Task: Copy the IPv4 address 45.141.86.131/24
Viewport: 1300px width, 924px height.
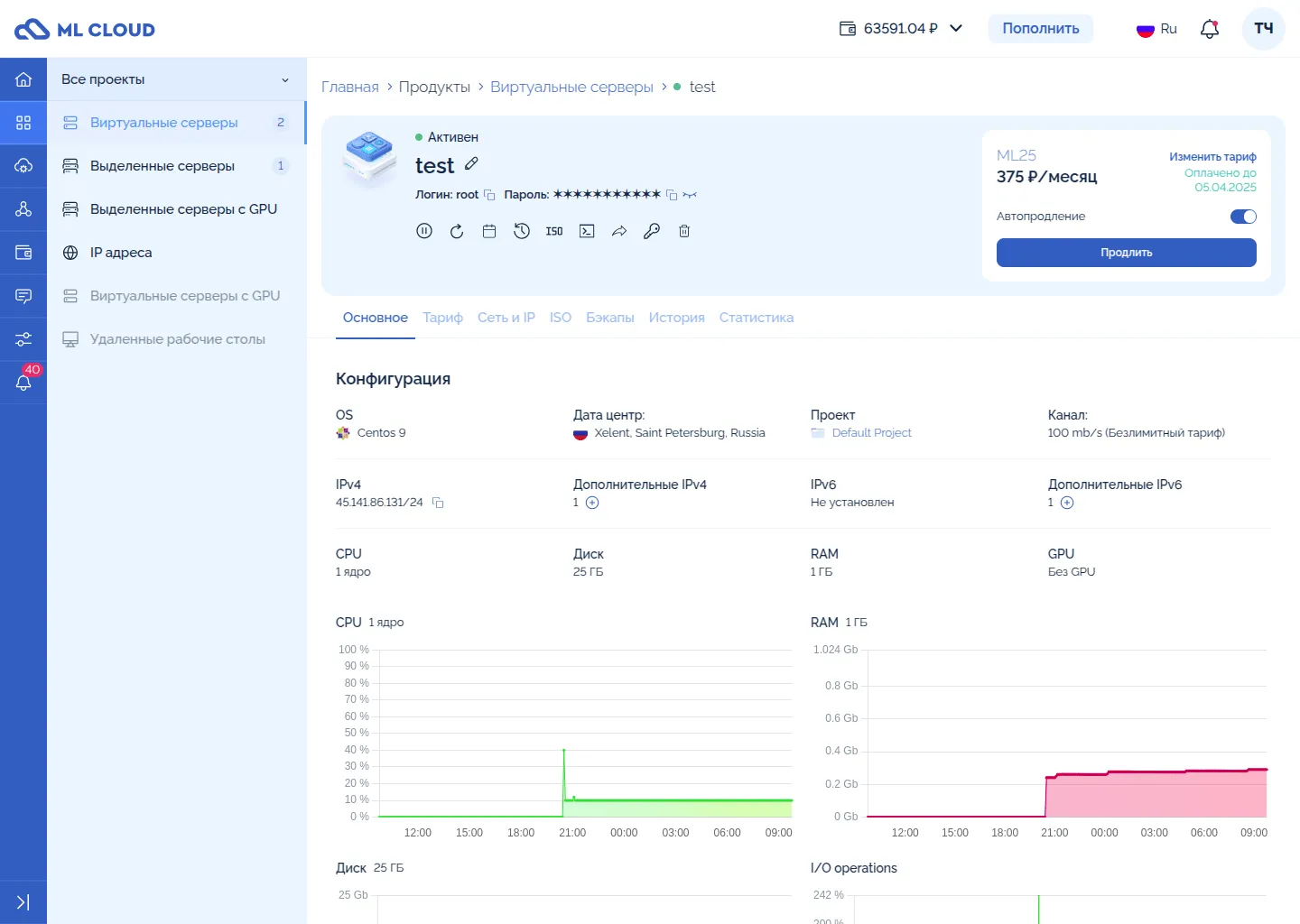Action: click(438, 503)
